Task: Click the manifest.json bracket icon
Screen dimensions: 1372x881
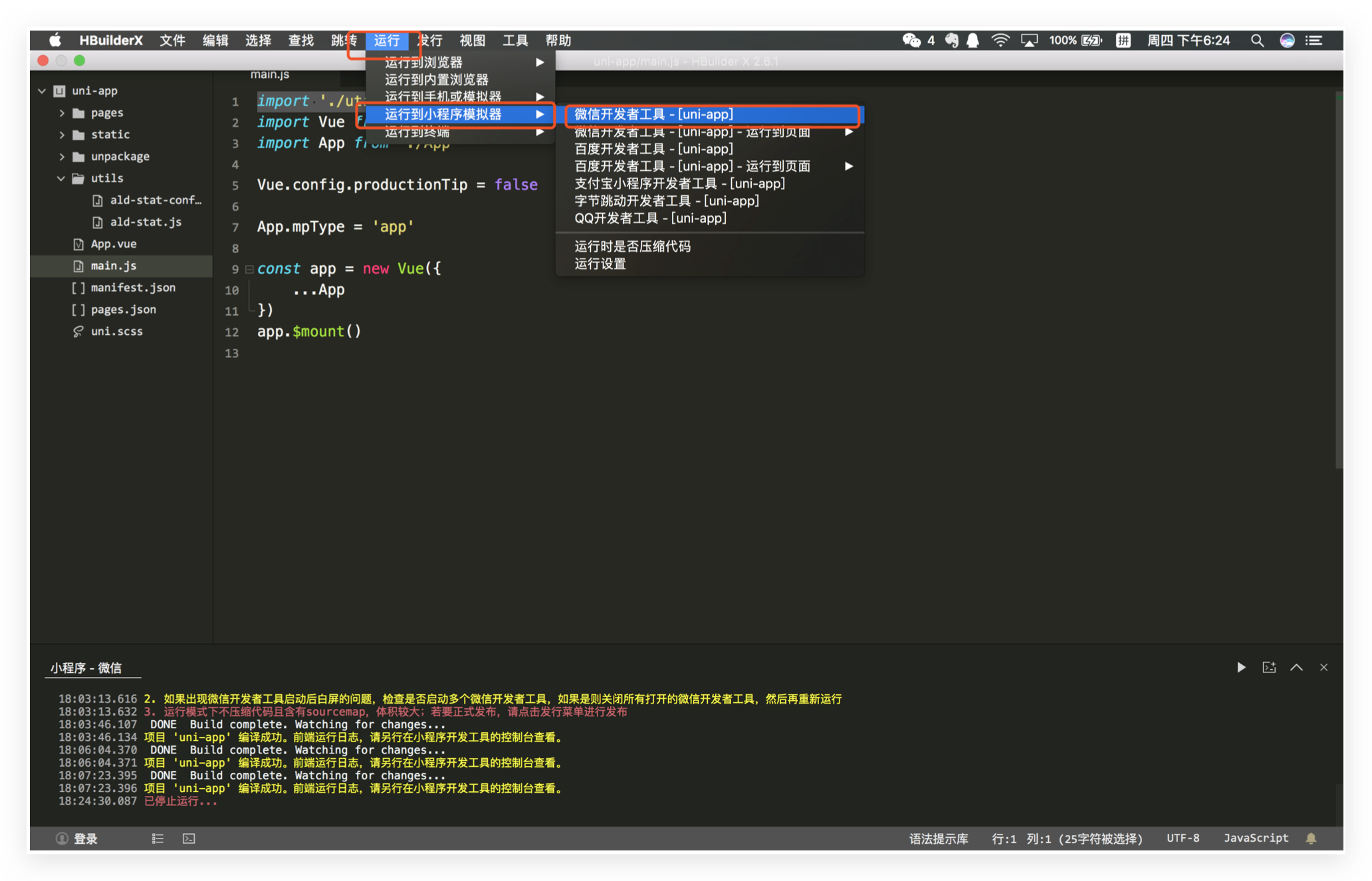Action: (78, 288)
